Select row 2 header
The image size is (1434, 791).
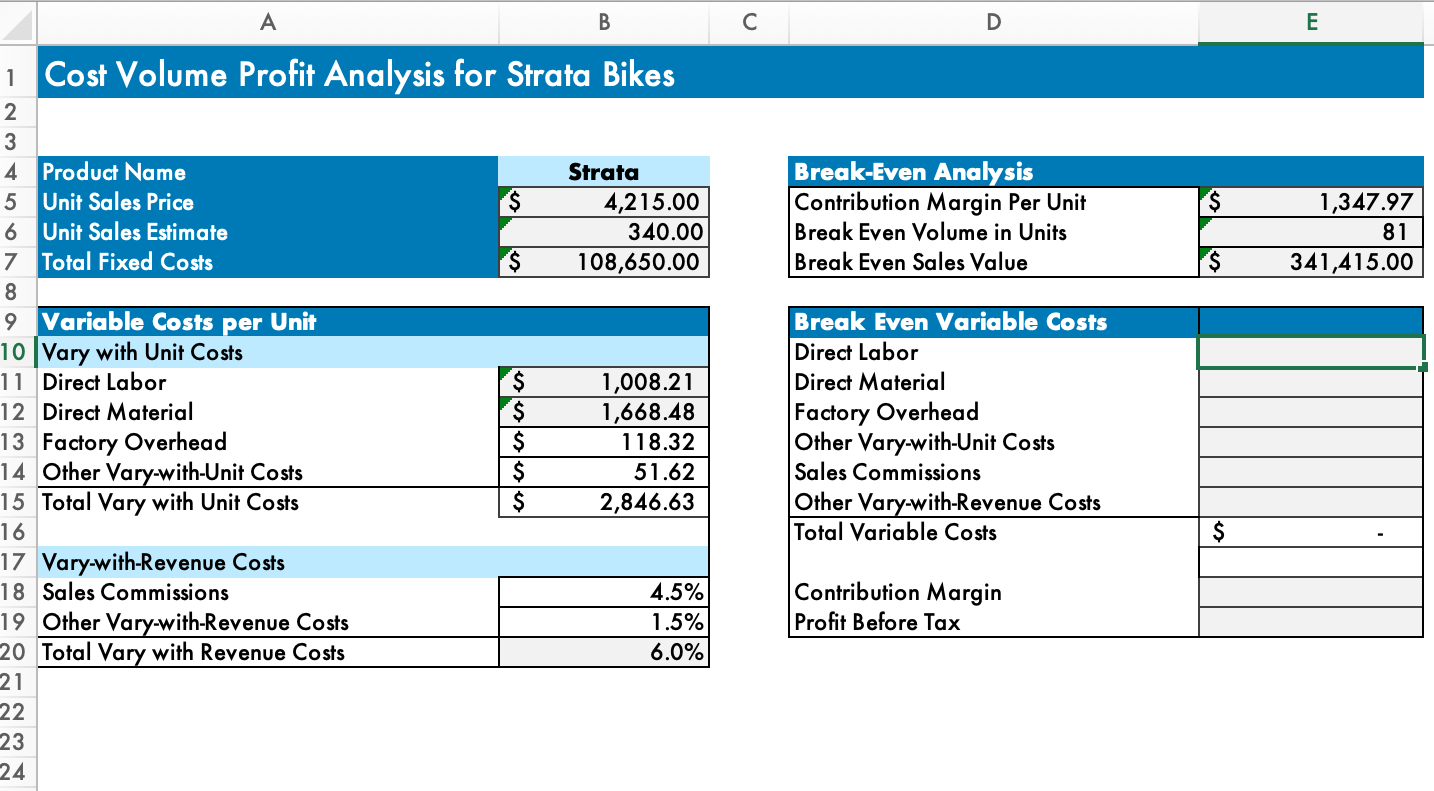coord(18,111)
